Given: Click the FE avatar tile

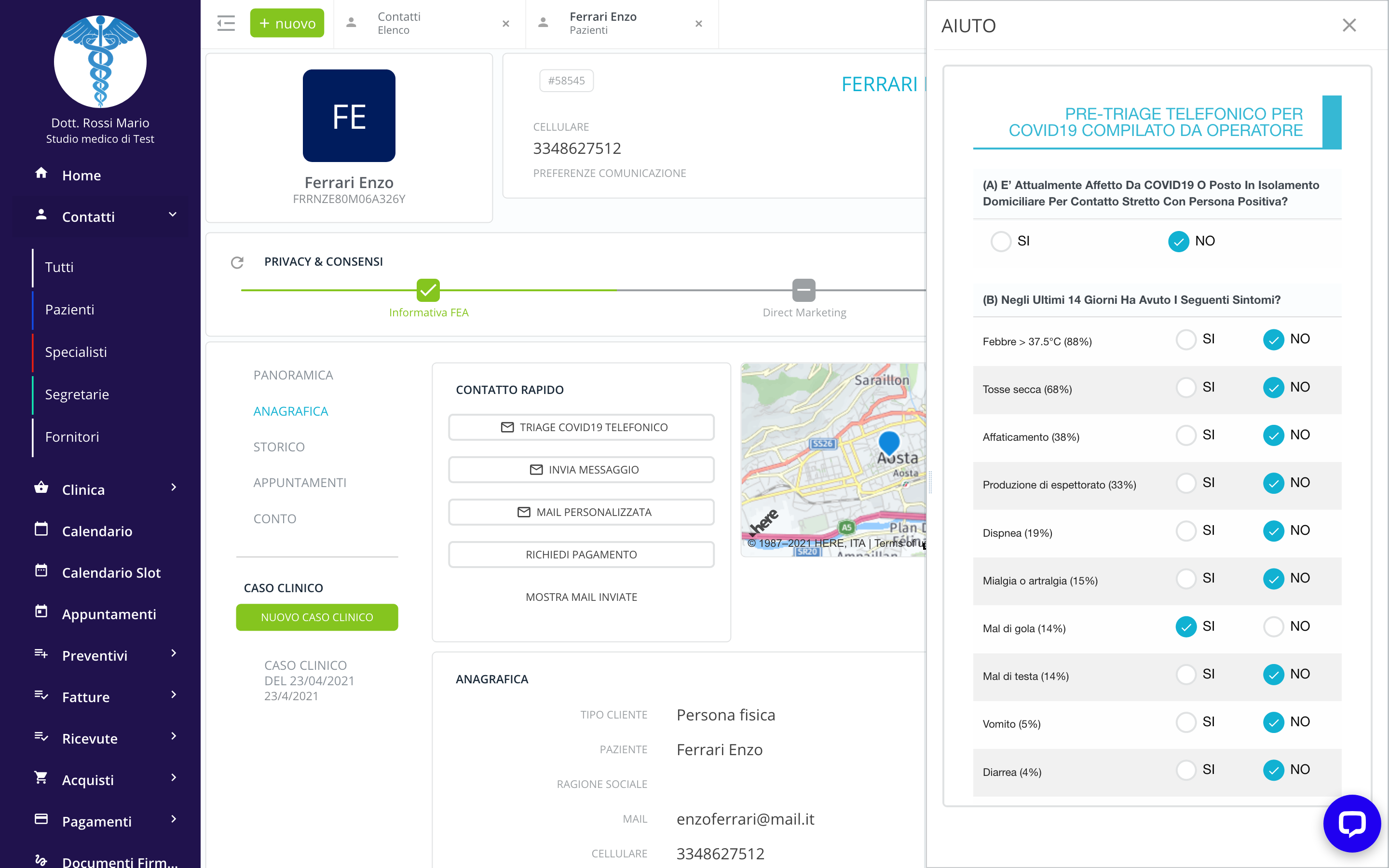Looking at the screenshot, I should tap(349, 116).
